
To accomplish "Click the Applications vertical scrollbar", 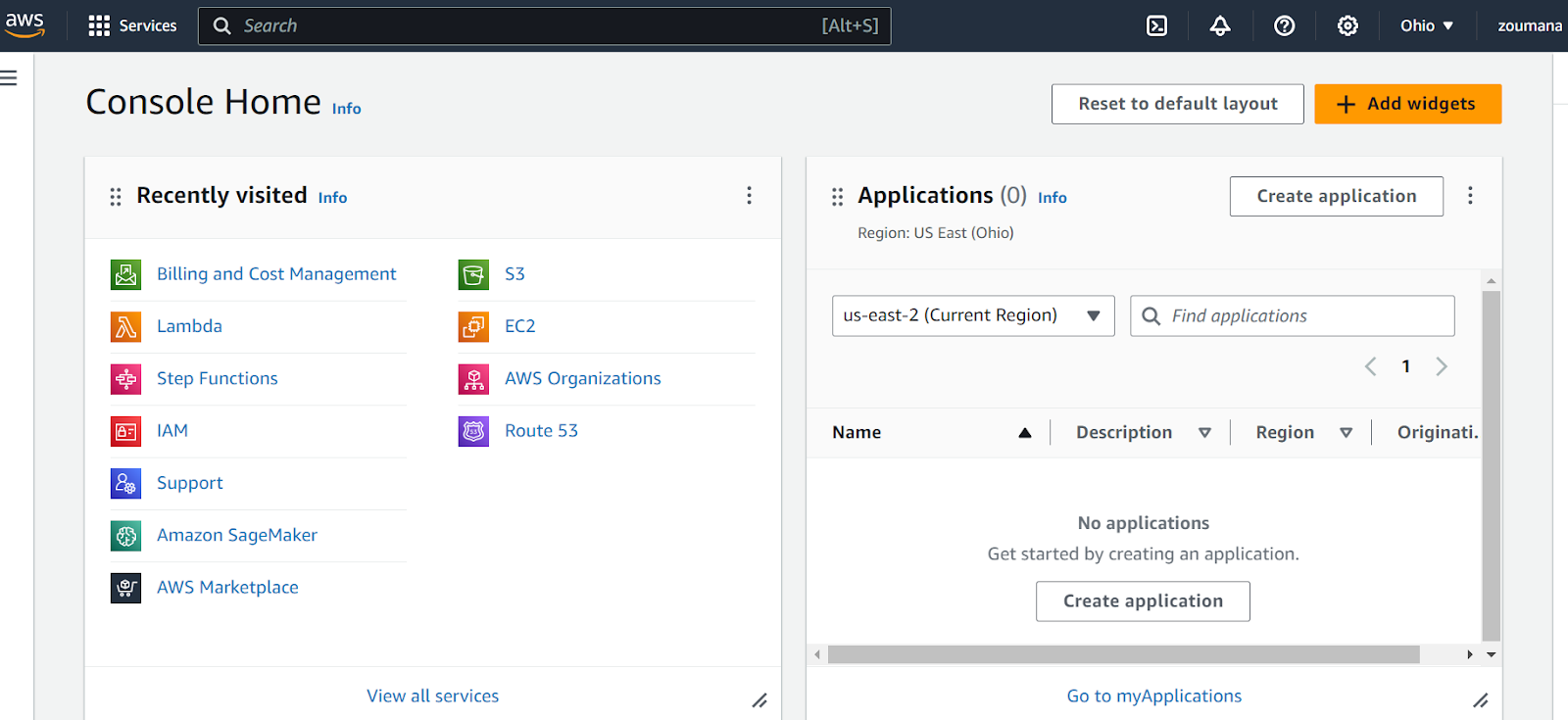I will click(1492, 465).
